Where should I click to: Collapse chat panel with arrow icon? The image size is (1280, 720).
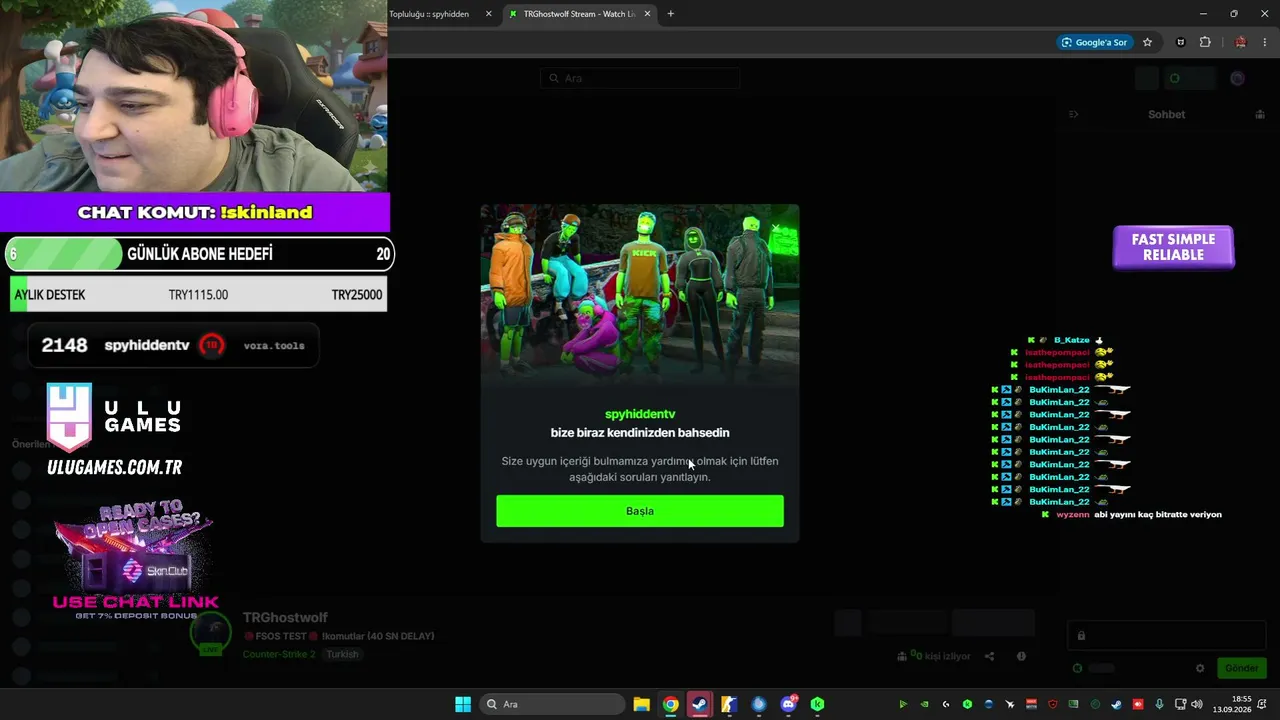(1074, 115)
